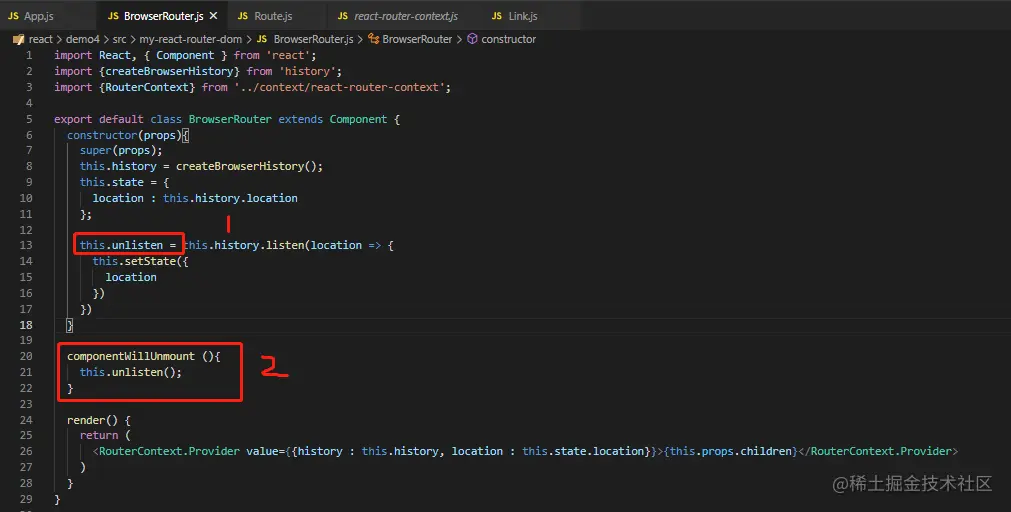Click the 'history' module string
The width and height of the screenshot is (1011, 512).
click(310, 71)
